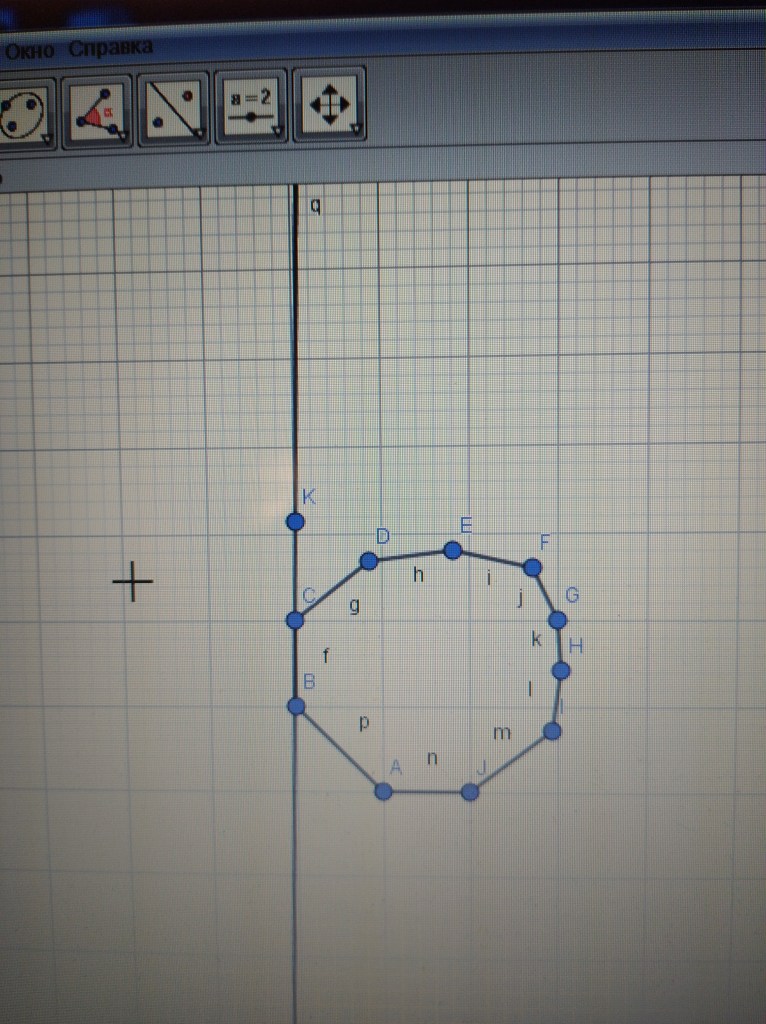Open the Справка menu
This screenshot has height=1024, width=766.
tap(111, 47)
